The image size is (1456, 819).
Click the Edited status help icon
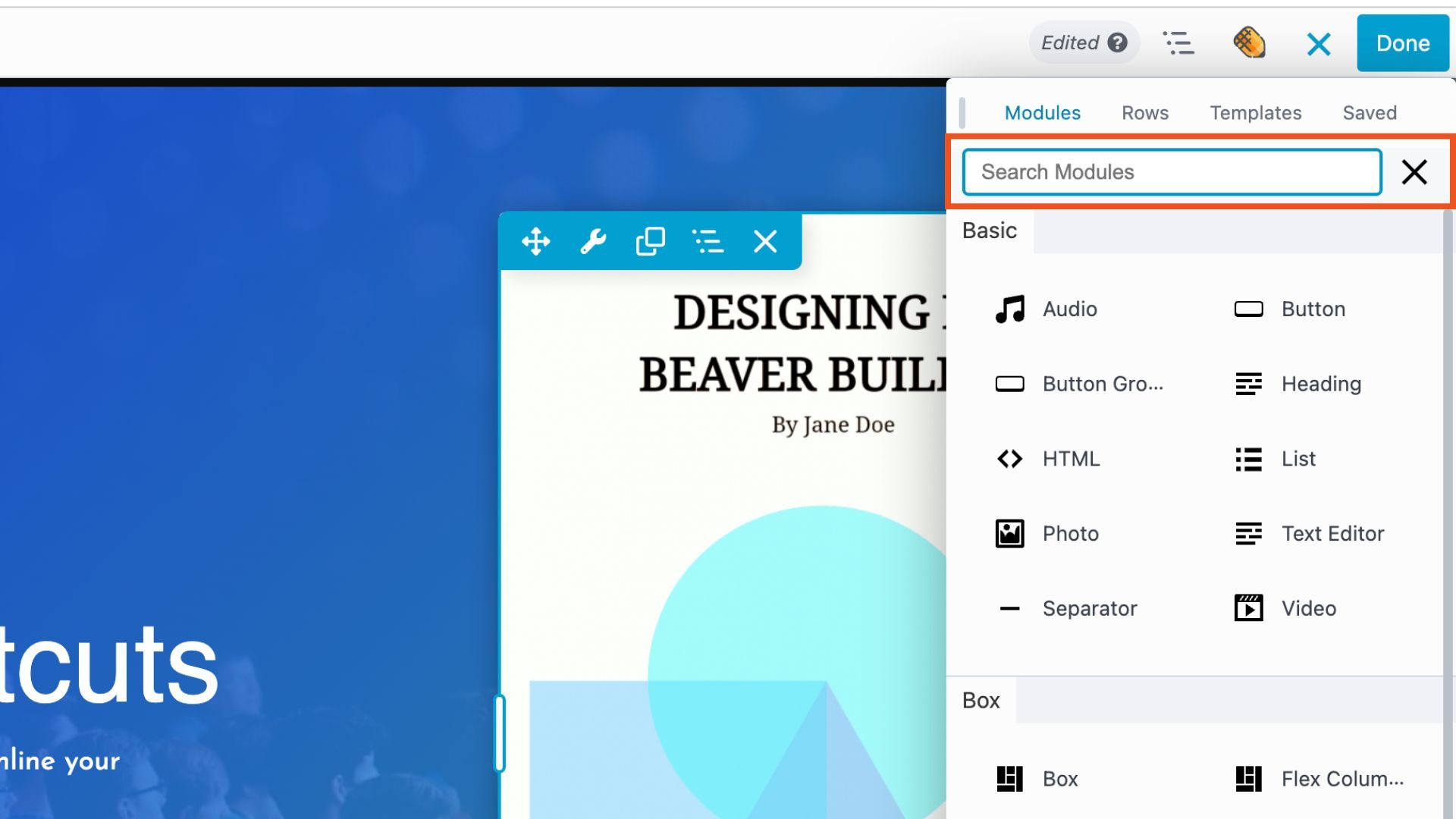tap(1117, 42)
